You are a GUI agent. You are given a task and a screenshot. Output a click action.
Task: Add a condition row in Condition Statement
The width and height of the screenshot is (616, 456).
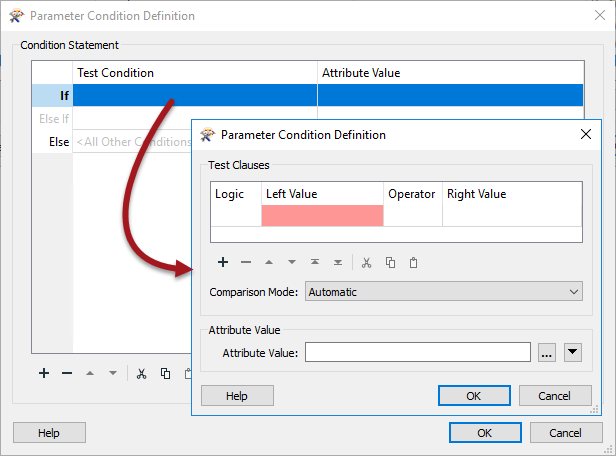pyautogui.click(x=44, y=373)
